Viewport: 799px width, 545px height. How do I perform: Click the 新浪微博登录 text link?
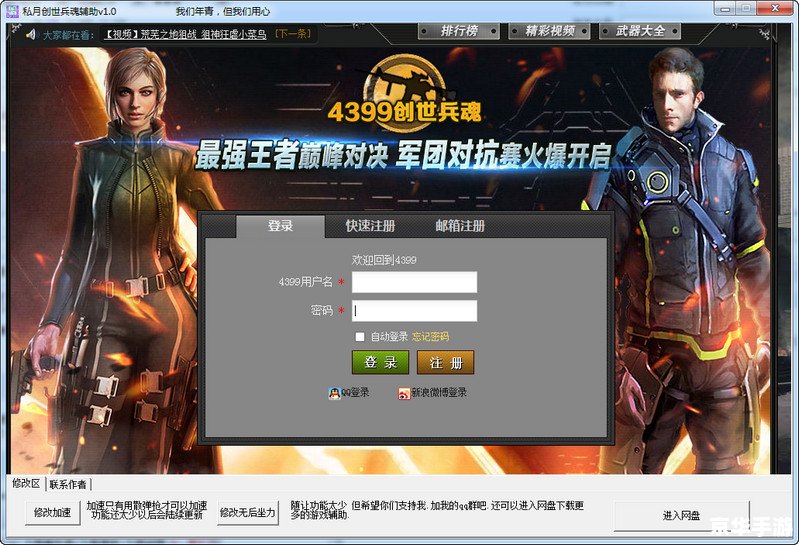tap(439, 393)
